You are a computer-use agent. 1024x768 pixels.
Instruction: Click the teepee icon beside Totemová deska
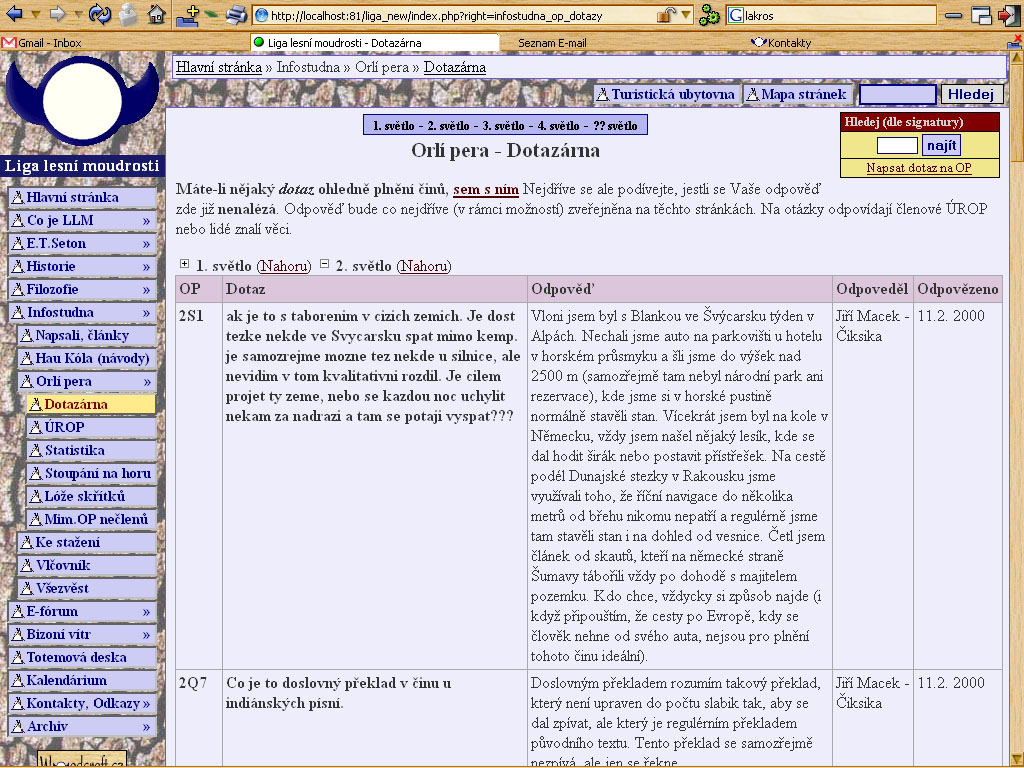(18, 658)
